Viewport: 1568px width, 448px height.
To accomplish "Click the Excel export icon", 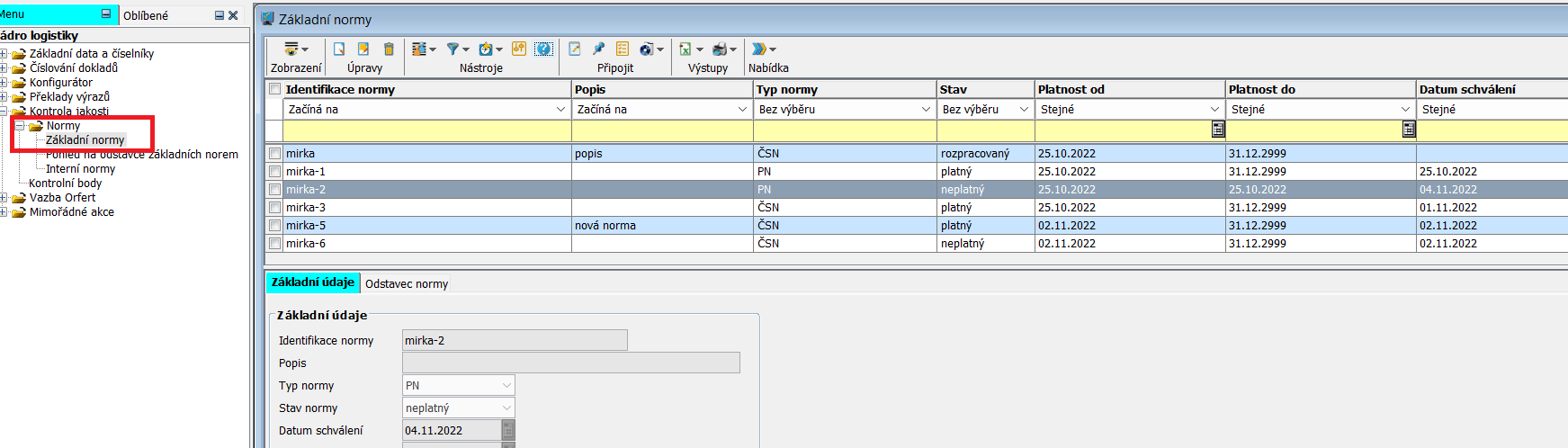I will [685, 49].
